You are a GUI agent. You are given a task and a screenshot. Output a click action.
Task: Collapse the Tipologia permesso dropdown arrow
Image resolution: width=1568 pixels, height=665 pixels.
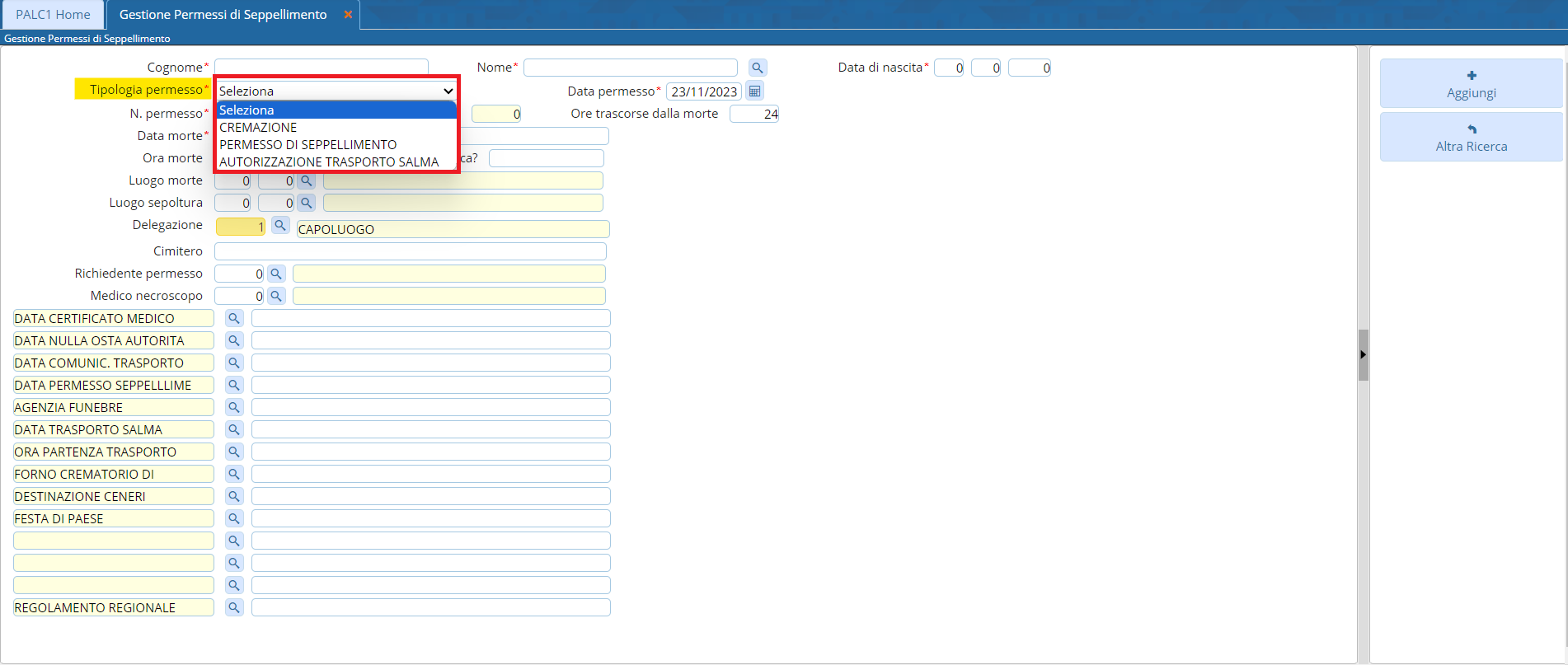(448, 91)
